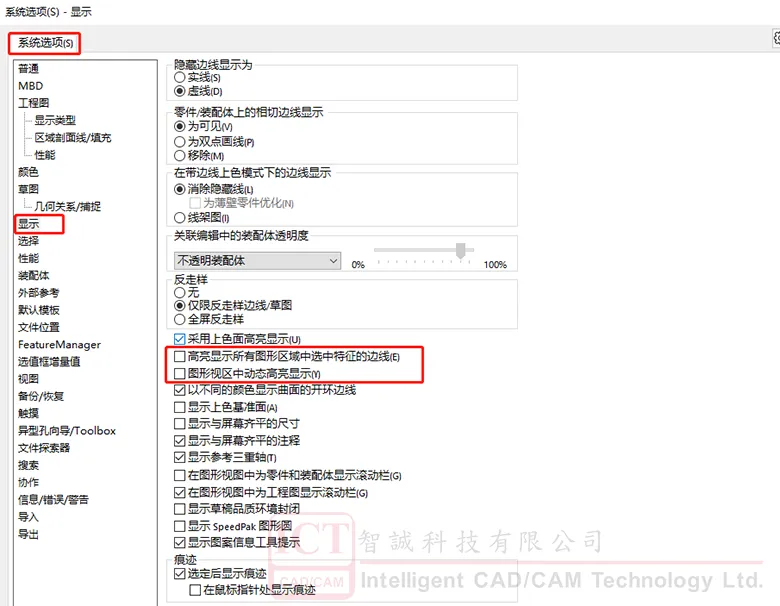This screenshot has height=606, width=780.
Task: Toggle 以不同的颜色显示曲面的开环边线 checkbox
Action: [x=180, y=390]
